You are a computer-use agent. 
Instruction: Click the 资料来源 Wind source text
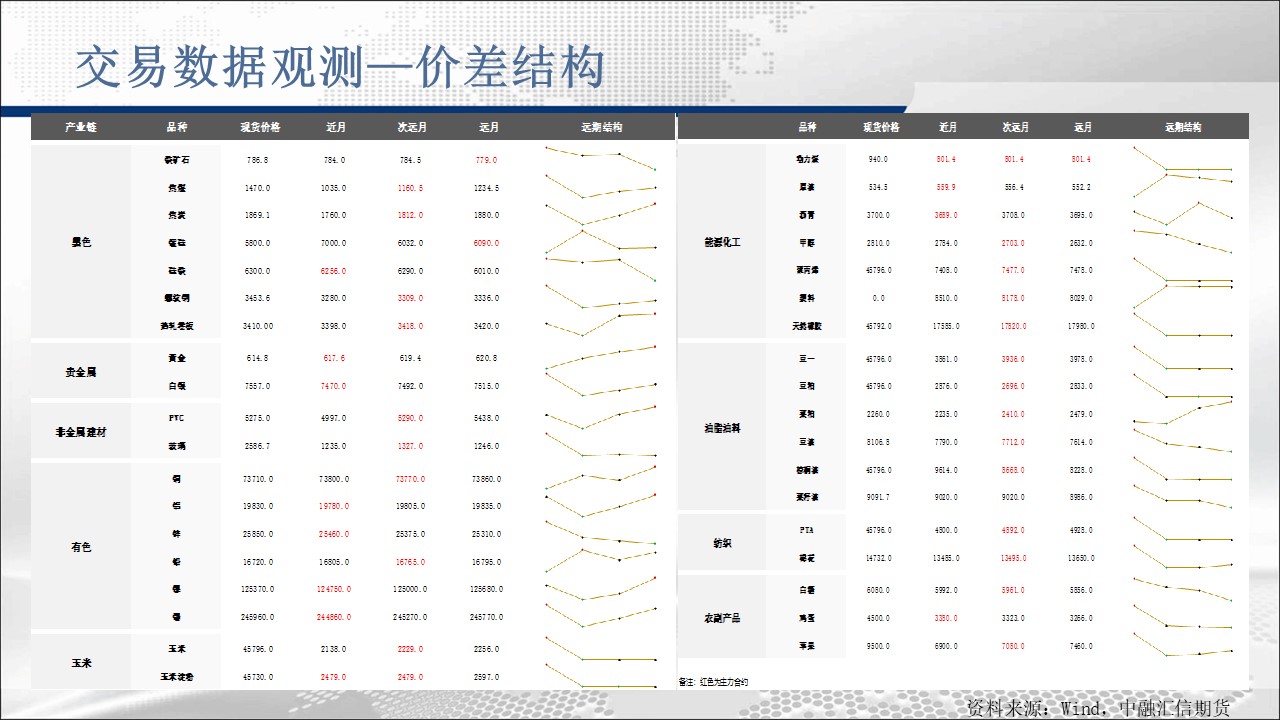pos(1098,707)
